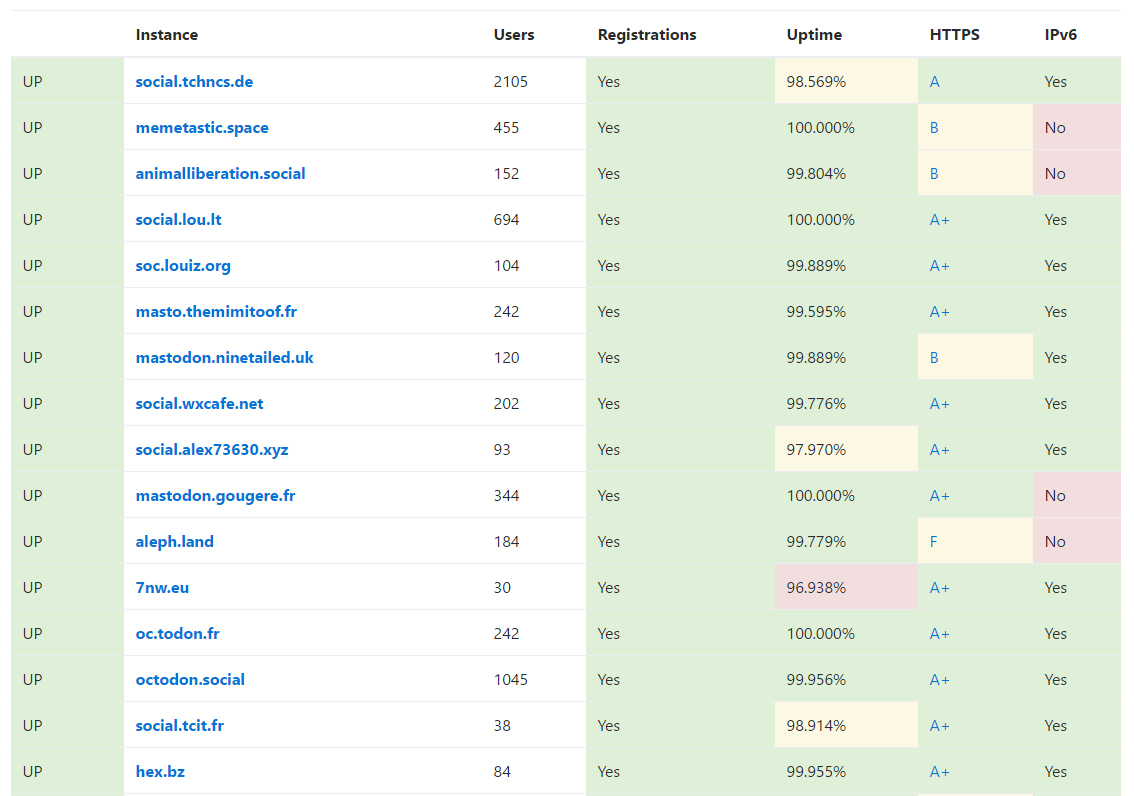Select the Registrations column header
The image size is (1134, 796).
tap(647, 34)
